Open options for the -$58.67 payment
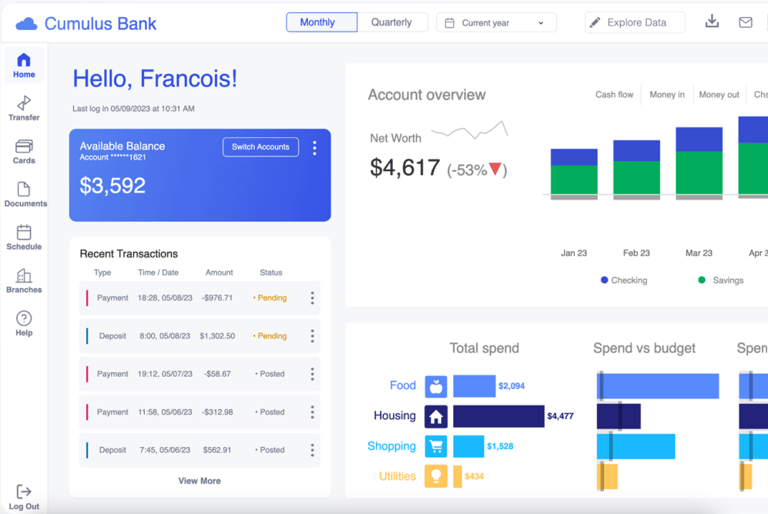This screenshot has height=514, width=768. (312, 374)
